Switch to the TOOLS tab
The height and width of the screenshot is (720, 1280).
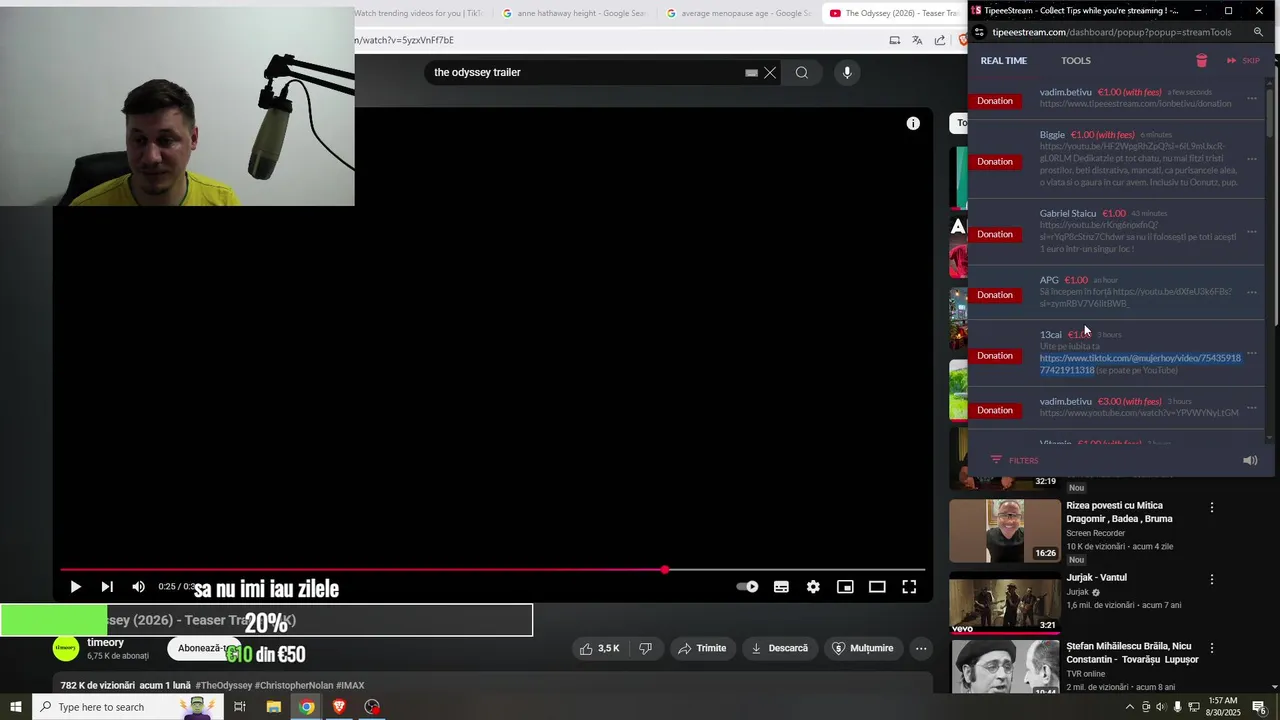tap(1076, 61)
